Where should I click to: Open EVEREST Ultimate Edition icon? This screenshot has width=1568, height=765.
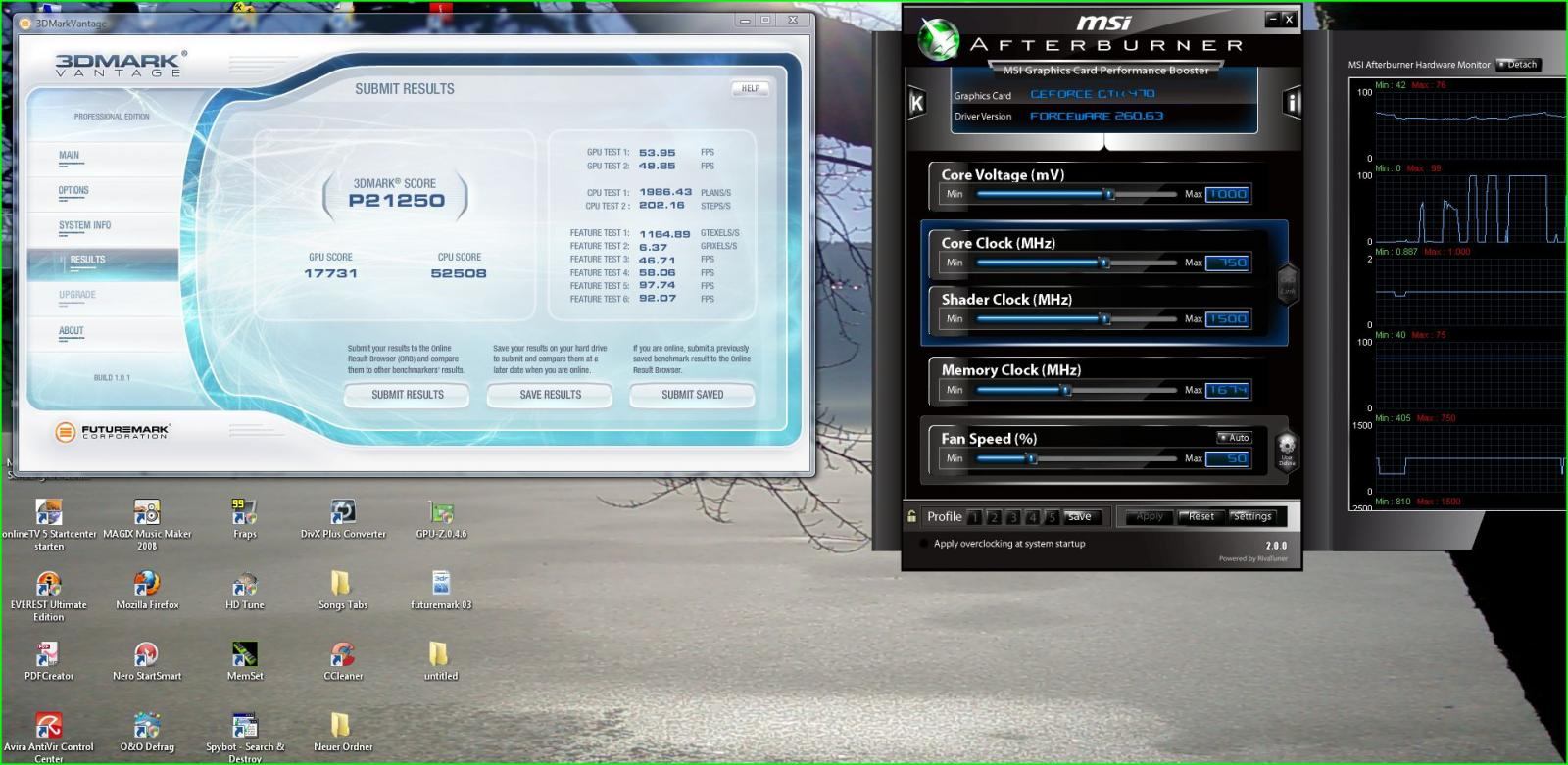(x=49, y=584)
